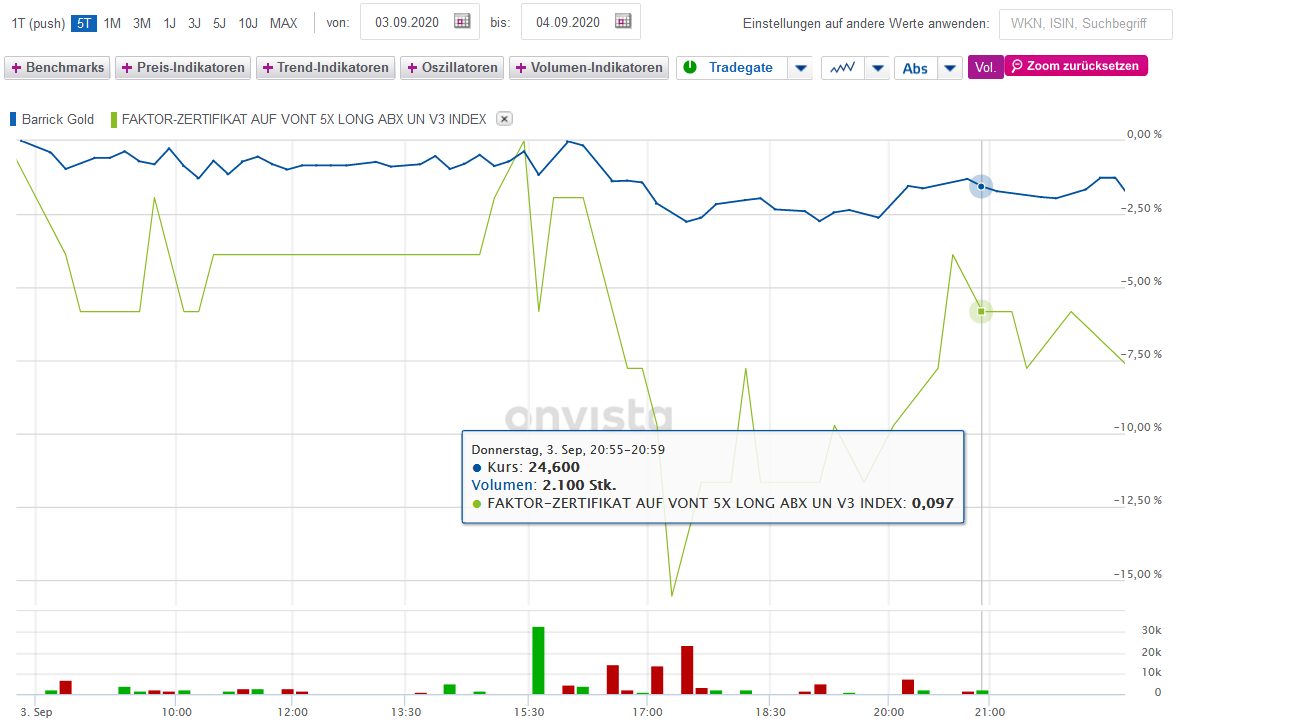Click the green certificate hover point

[x=981, y=311]
